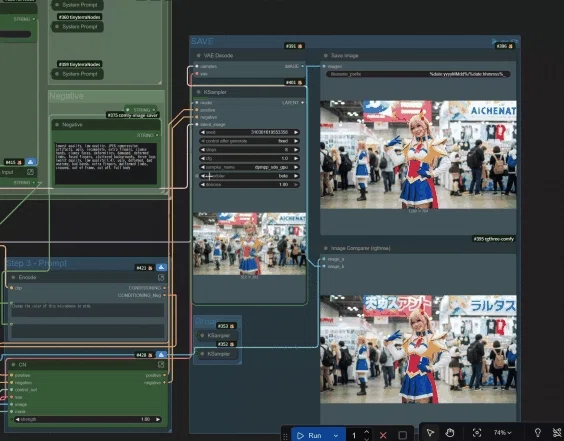Image resolution: width=564 pixels, height=441 pixels.
Task: Collapse the KSampler node in SAVE group
Action: pyautogui.click(x=198, y=92)
